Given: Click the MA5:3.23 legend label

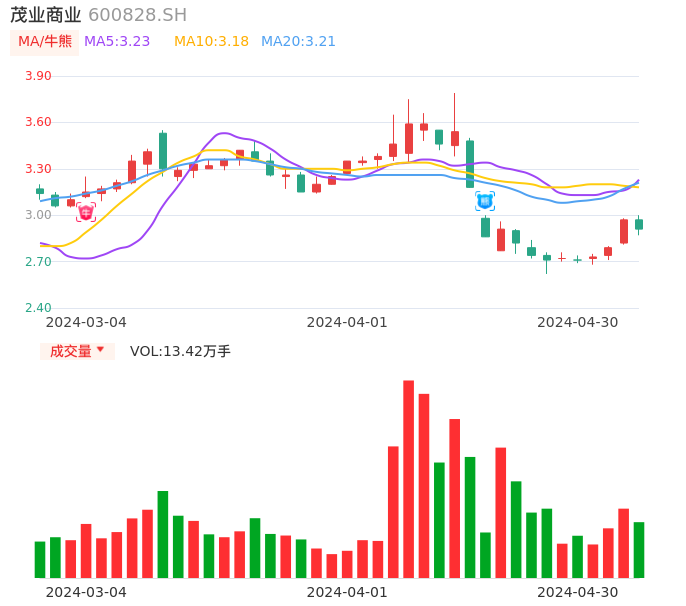Looking at the screenshot, I should point(117,42).
